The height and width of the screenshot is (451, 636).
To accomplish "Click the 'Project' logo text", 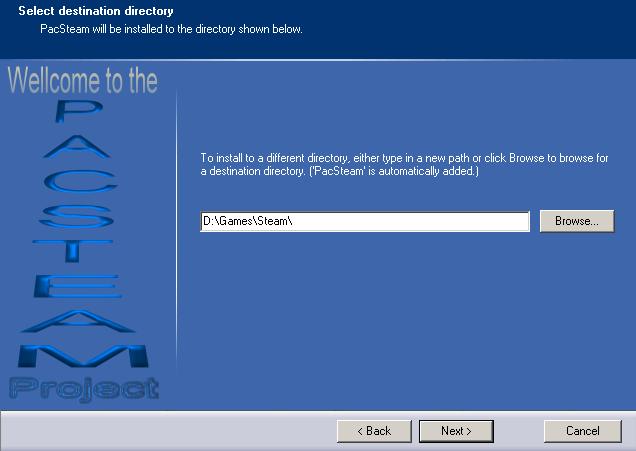I will coord(84,388).
